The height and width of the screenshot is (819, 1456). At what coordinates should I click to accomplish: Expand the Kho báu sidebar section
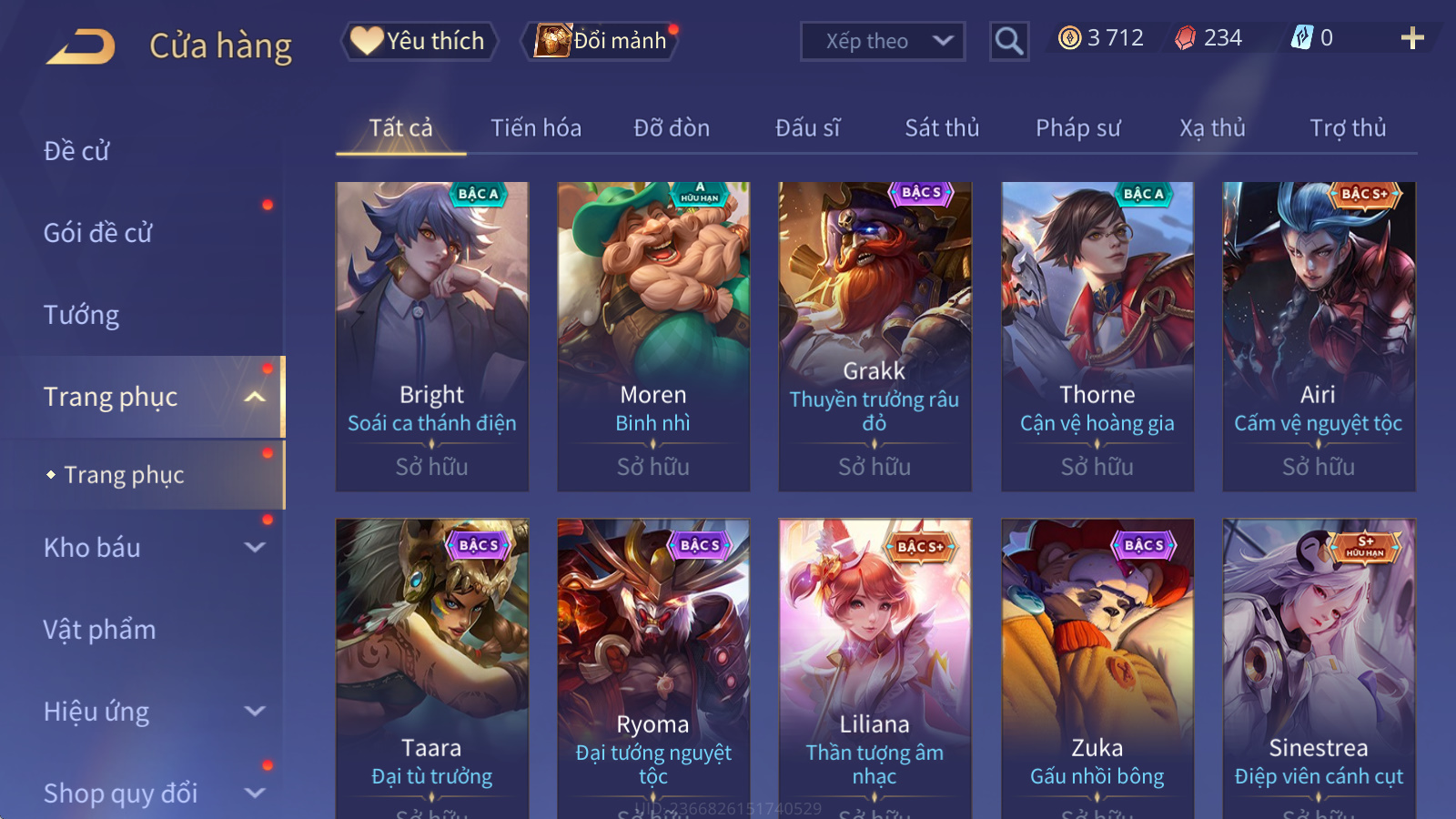pos(255,548)
